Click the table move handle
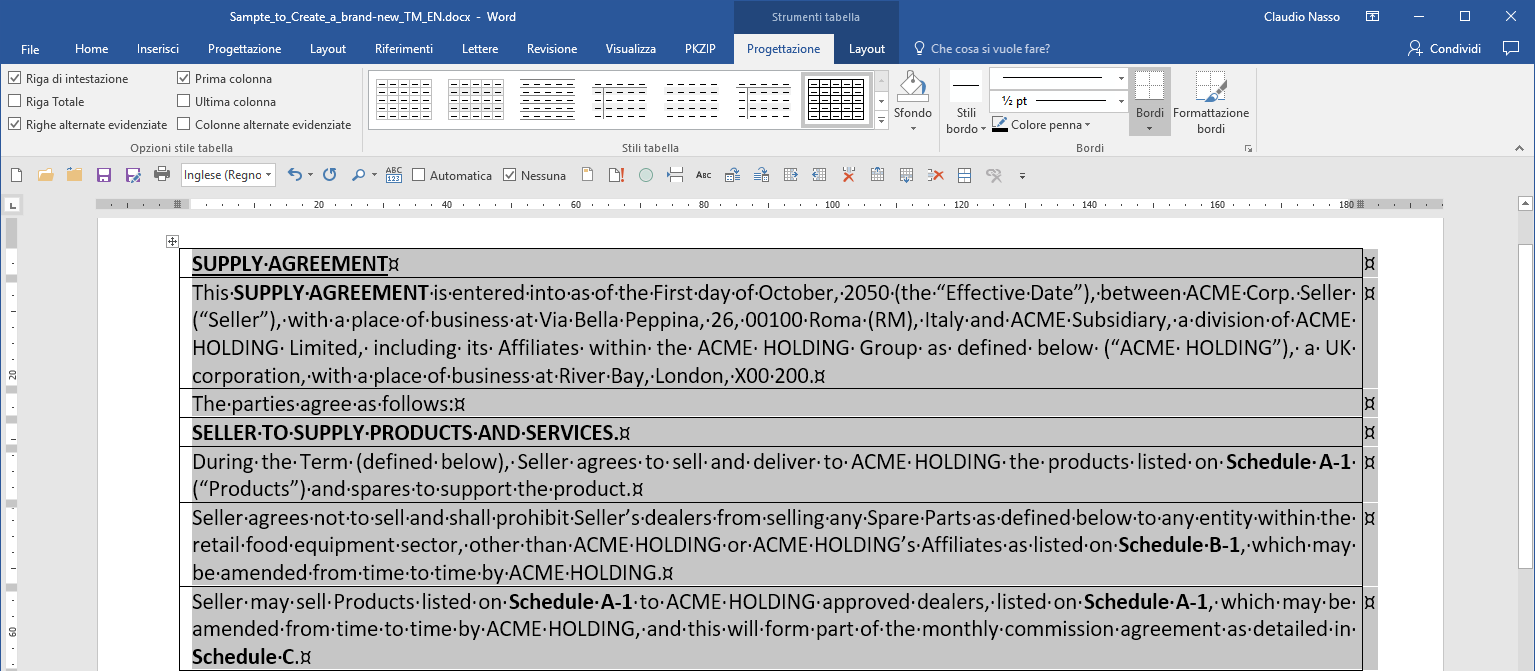 [x=172, y=241]
